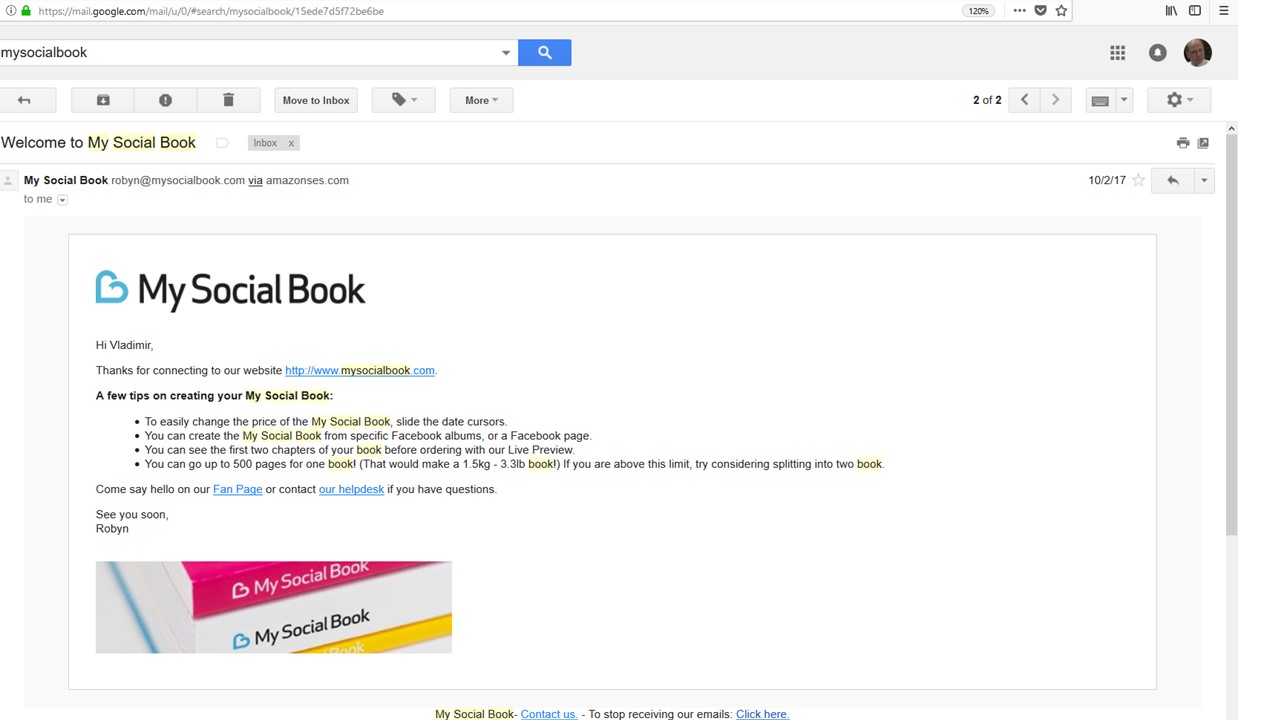The image size is (1280, 720).
Task: Open Google notifications bell
Action: point(1157,53)
